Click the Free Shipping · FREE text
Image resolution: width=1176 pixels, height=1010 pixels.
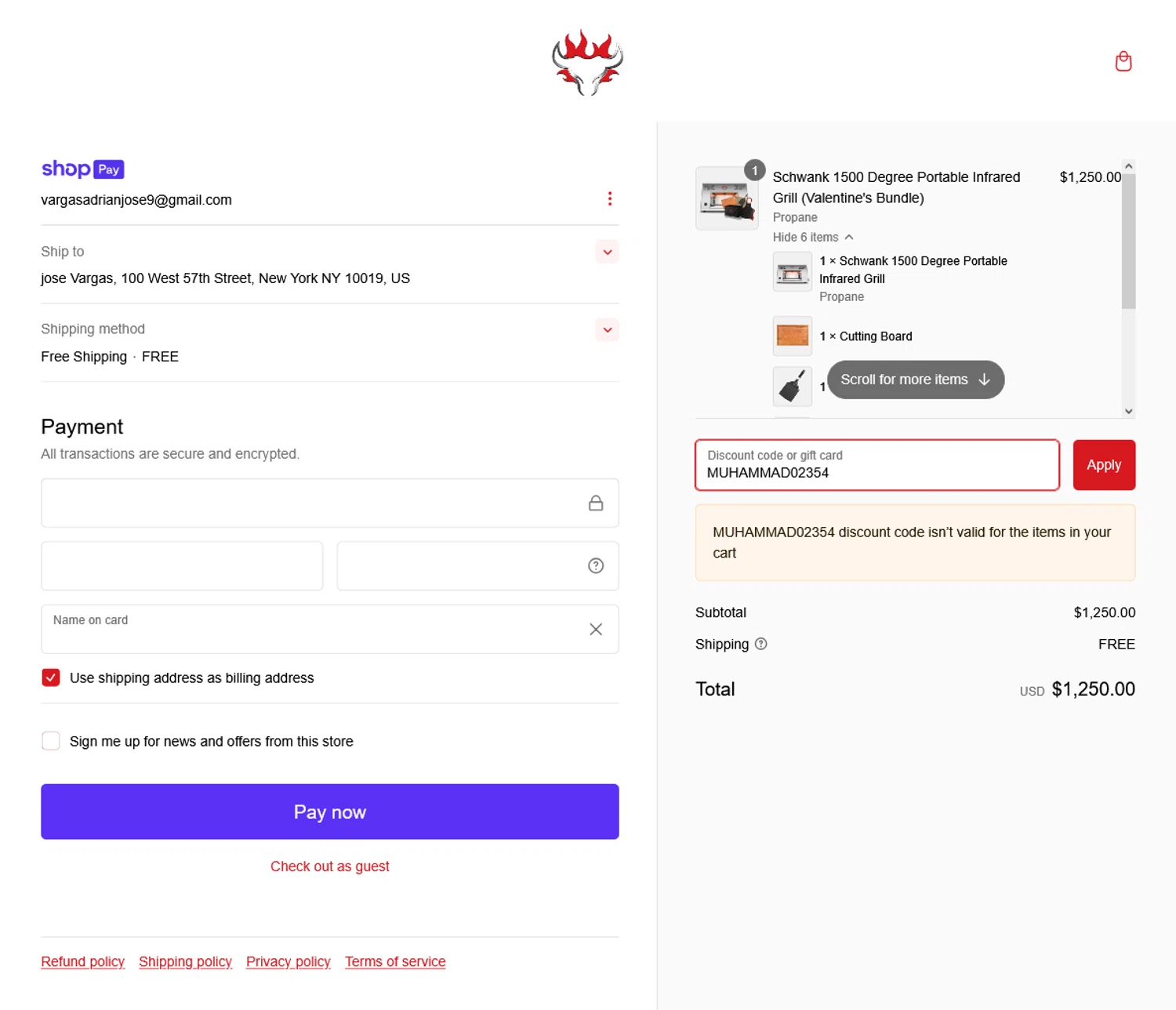coord(110,357)
